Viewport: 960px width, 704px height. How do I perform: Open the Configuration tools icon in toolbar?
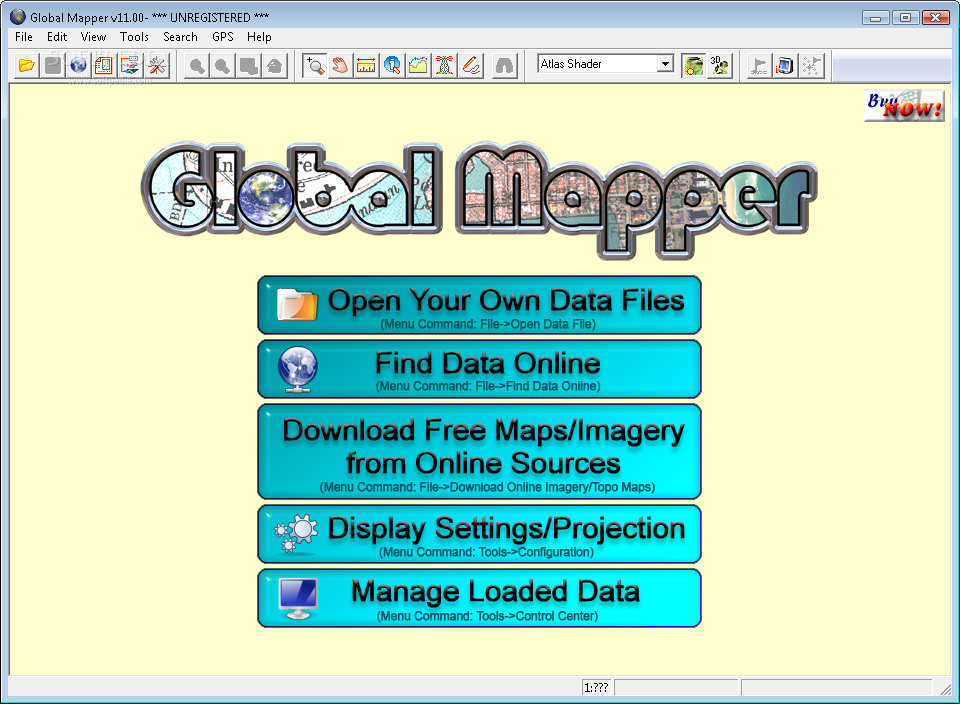click(157, 66)
